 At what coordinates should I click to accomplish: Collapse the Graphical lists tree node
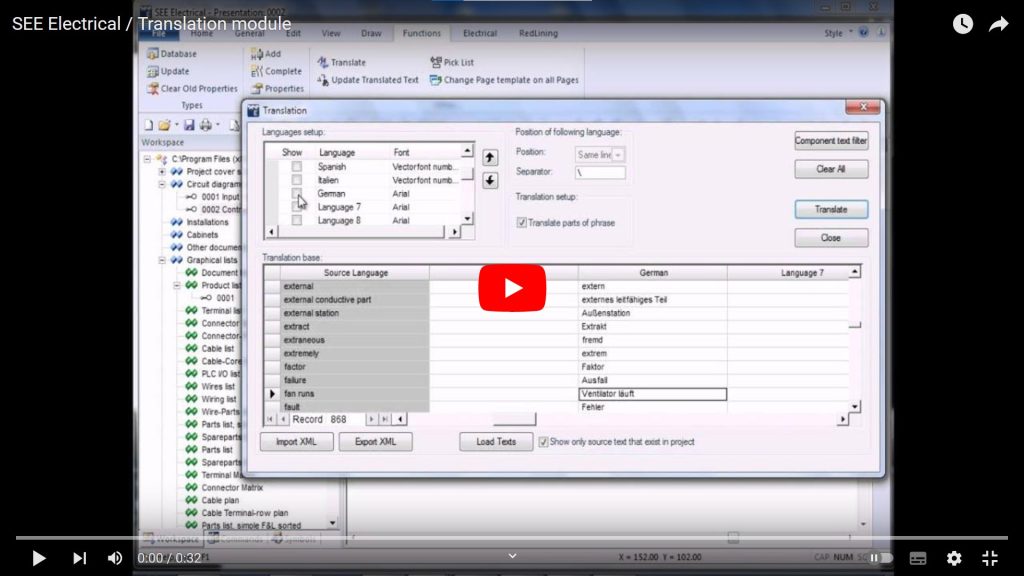[162, 260]
